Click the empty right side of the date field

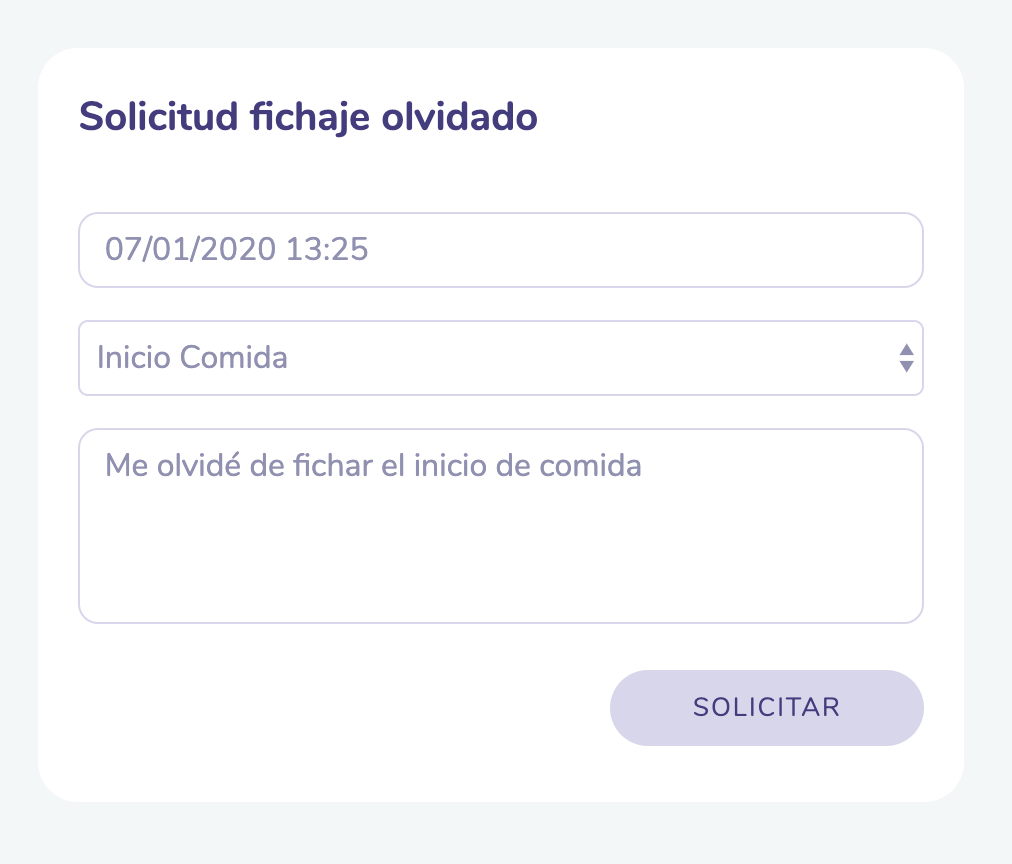(x=700, y=250)
